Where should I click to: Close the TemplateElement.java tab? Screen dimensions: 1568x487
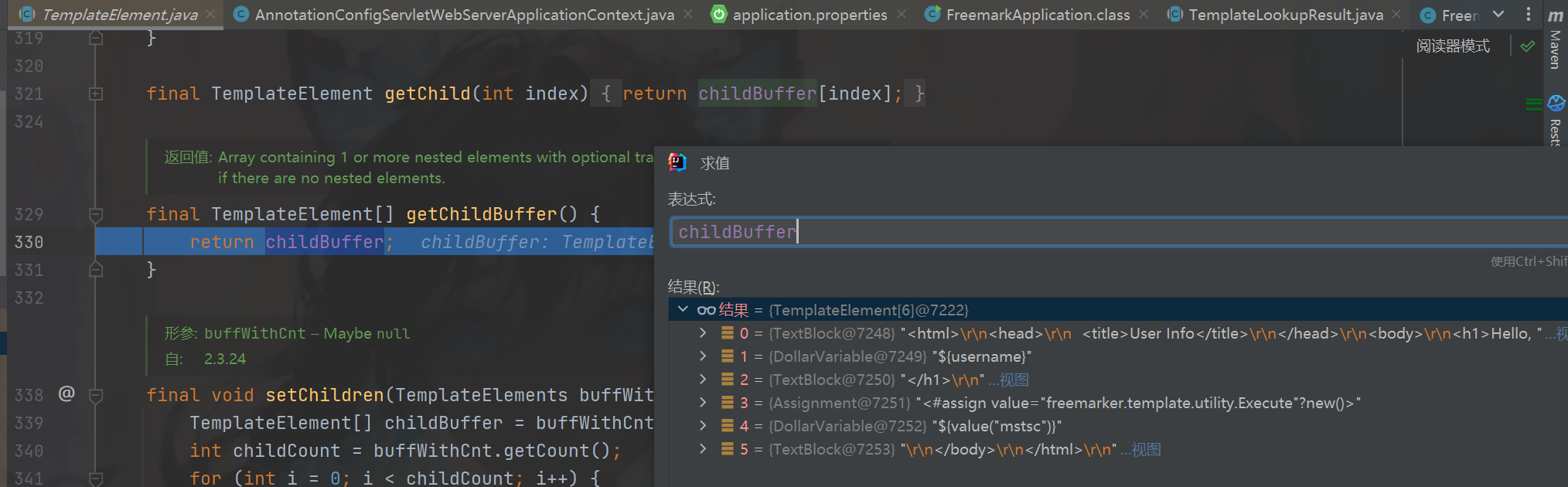tap(210, 15)
